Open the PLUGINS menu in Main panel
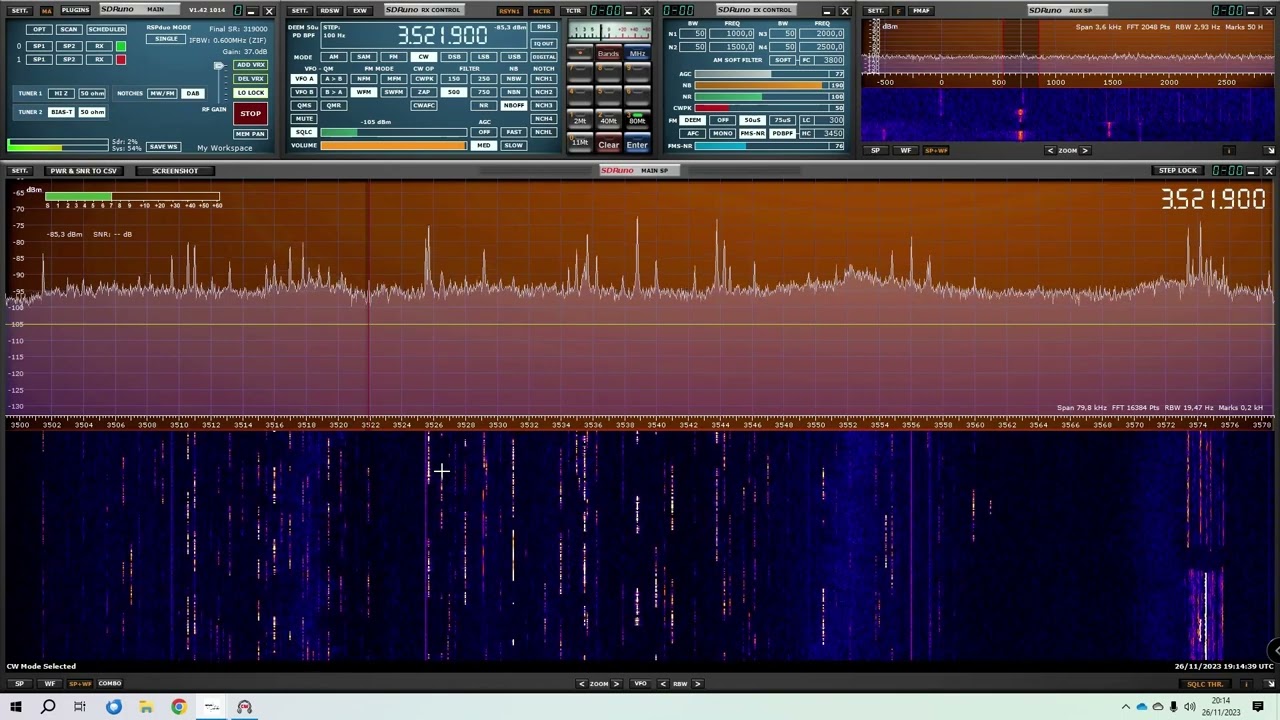Image resolution: width=1280 pixels, height=720 pixels. point(75,10)
